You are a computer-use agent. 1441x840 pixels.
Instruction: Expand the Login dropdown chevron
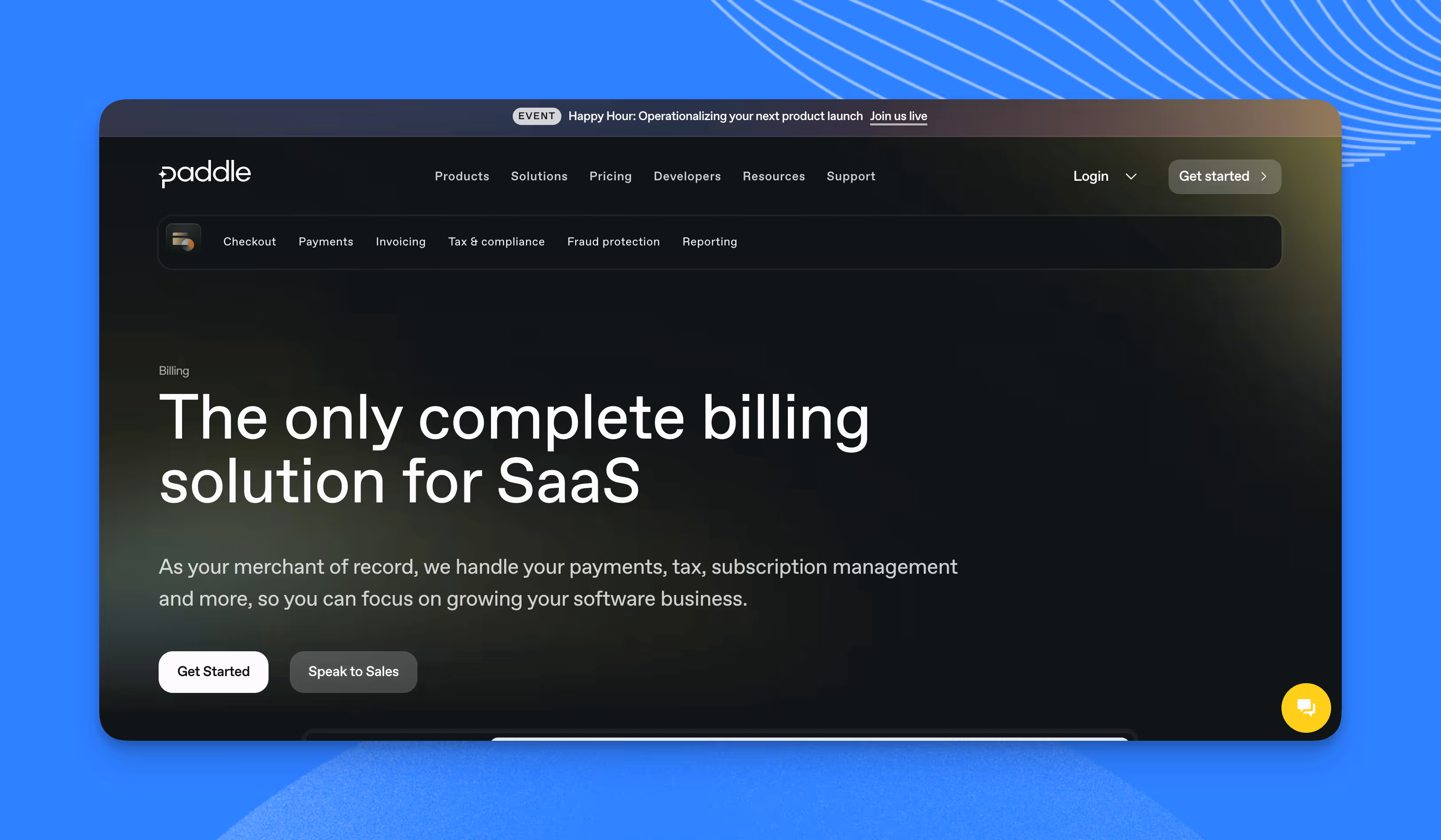(x=1130, y=177)
